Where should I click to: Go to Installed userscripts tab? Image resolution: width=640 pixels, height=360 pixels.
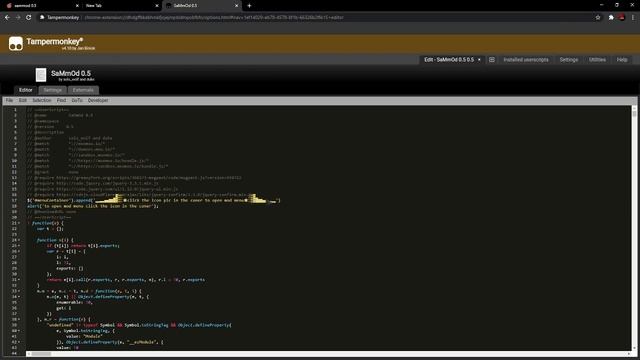(x=526, y=60)
